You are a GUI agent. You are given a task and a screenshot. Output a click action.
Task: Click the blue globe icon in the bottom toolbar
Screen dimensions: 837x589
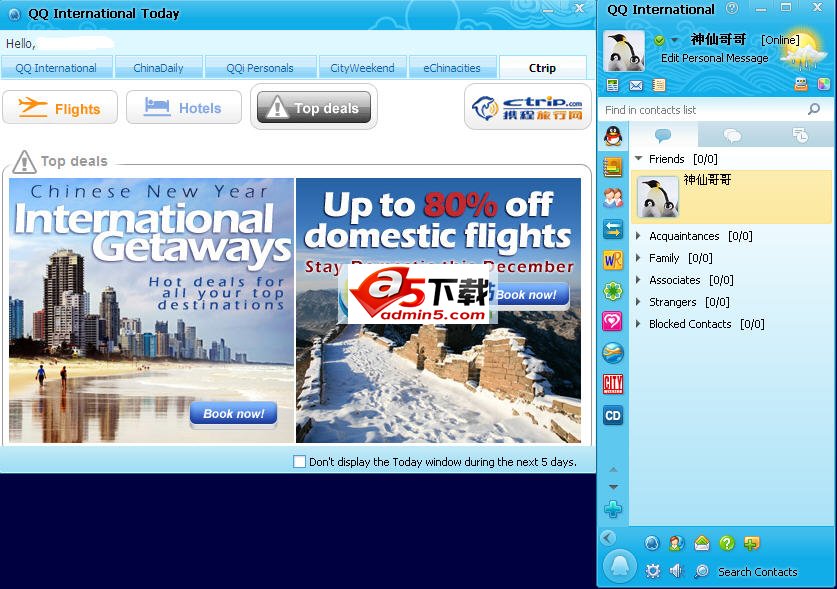point(652,543)
